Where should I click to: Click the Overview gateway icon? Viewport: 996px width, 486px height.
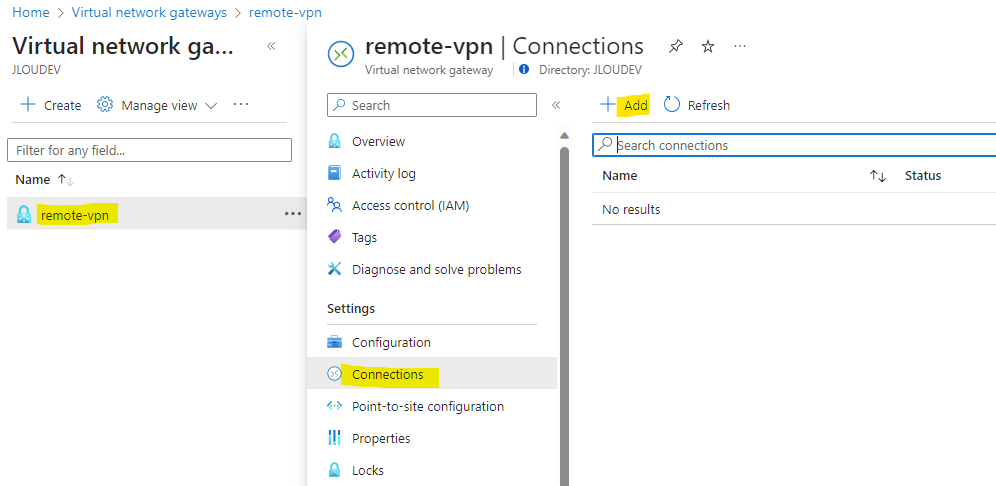click(x=334, y=141)
